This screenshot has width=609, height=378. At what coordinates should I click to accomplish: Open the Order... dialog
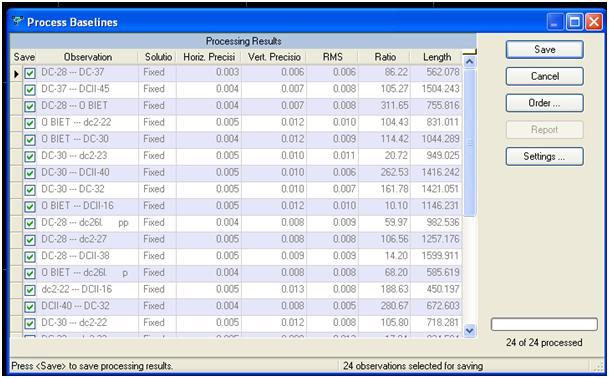point(544,103)
